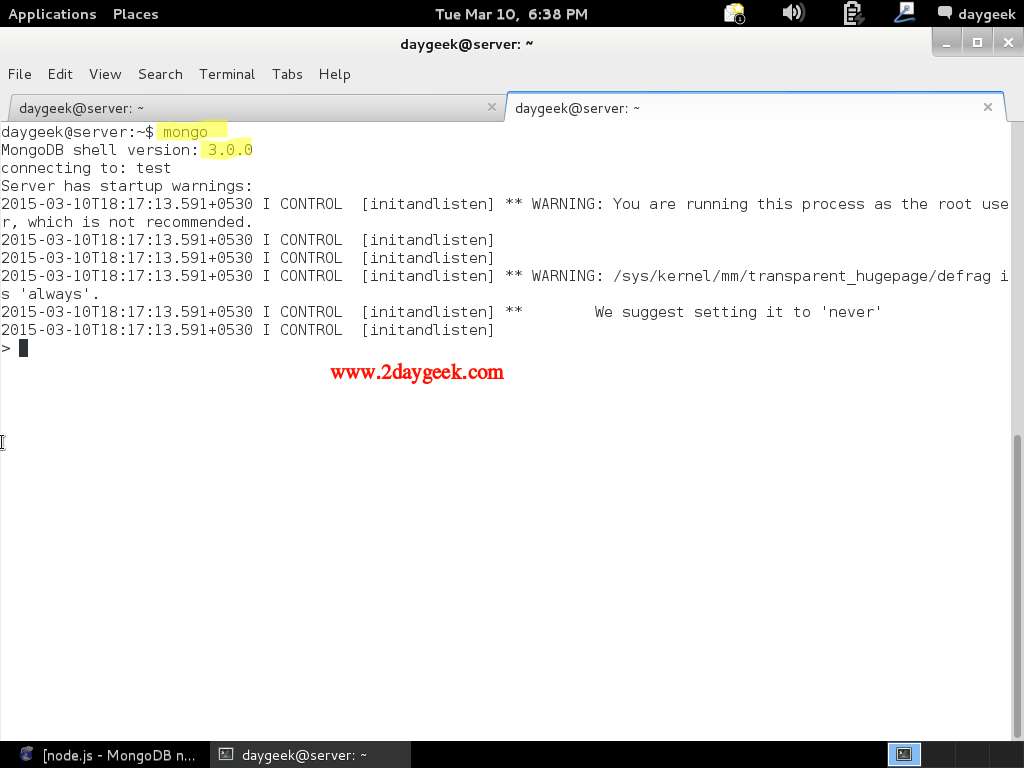Open the Terminal menu
This screenshot has width=1024, height=768.
click(x=227, y=74)
